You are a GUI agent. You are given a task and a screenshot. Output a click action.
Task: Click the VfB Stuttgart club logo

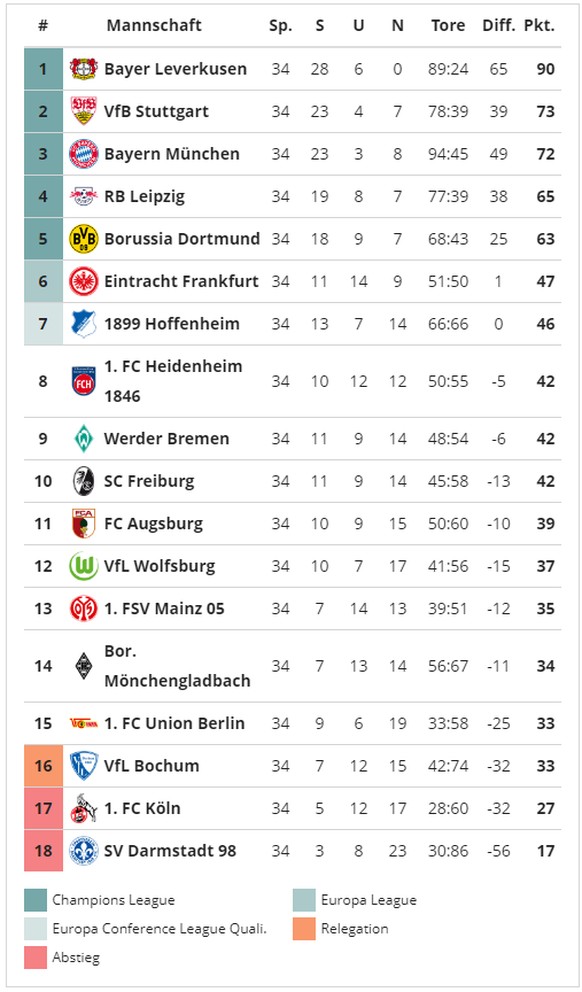(x=84, y=111)
